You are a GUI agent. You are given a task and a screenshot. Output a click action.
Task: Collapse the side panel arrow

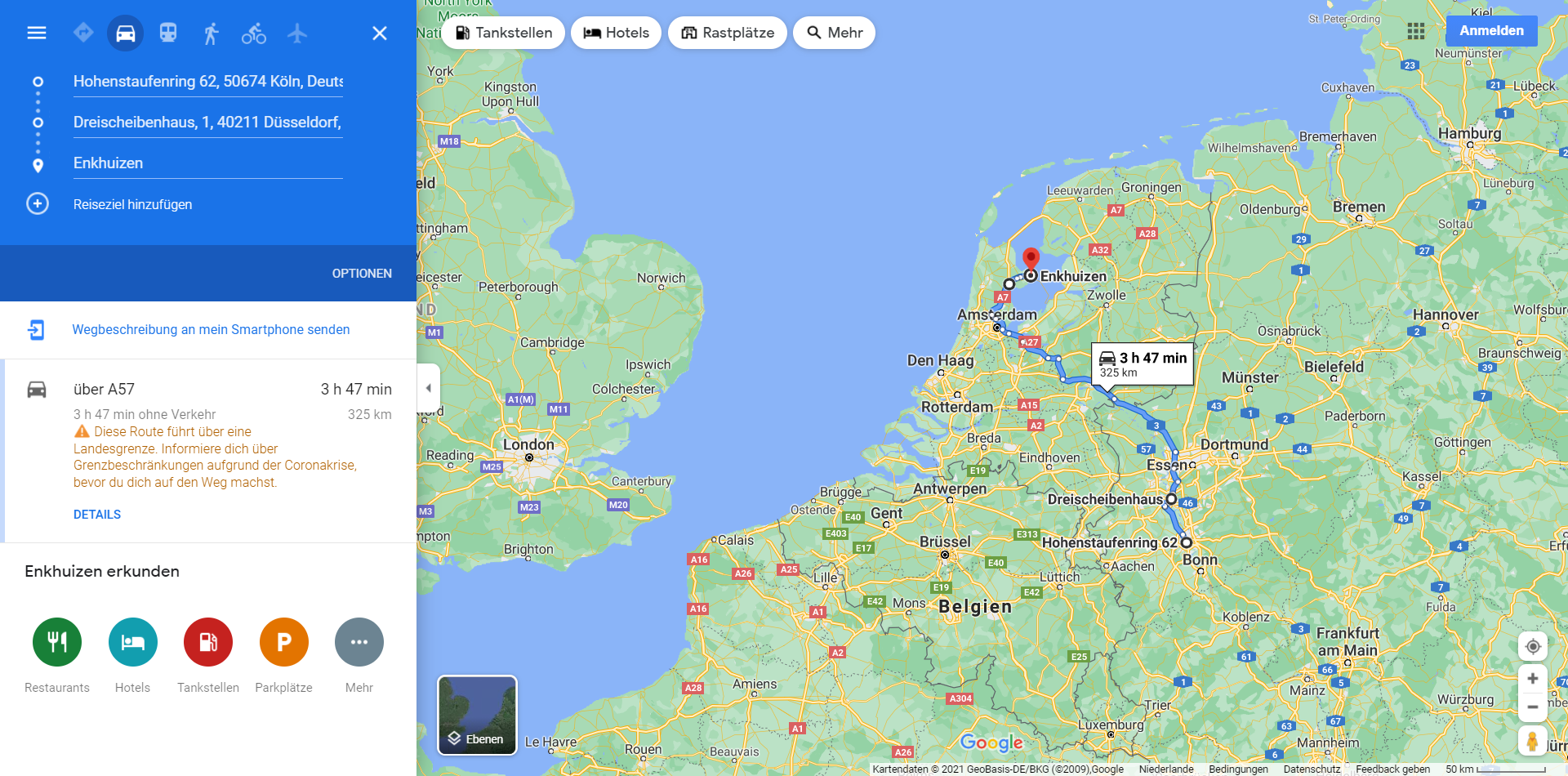pyautogui.click(x=429, y=388)
